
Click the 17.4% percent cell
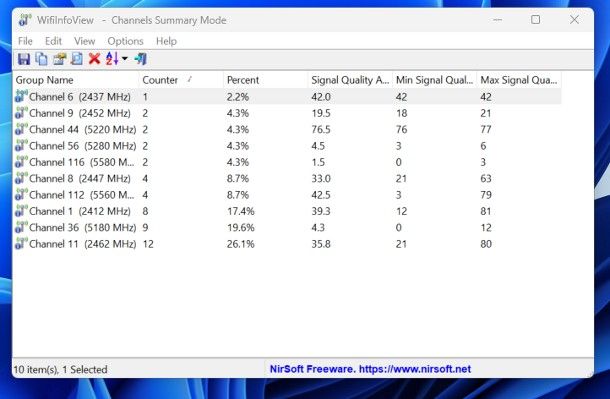(x=240, y=211)
